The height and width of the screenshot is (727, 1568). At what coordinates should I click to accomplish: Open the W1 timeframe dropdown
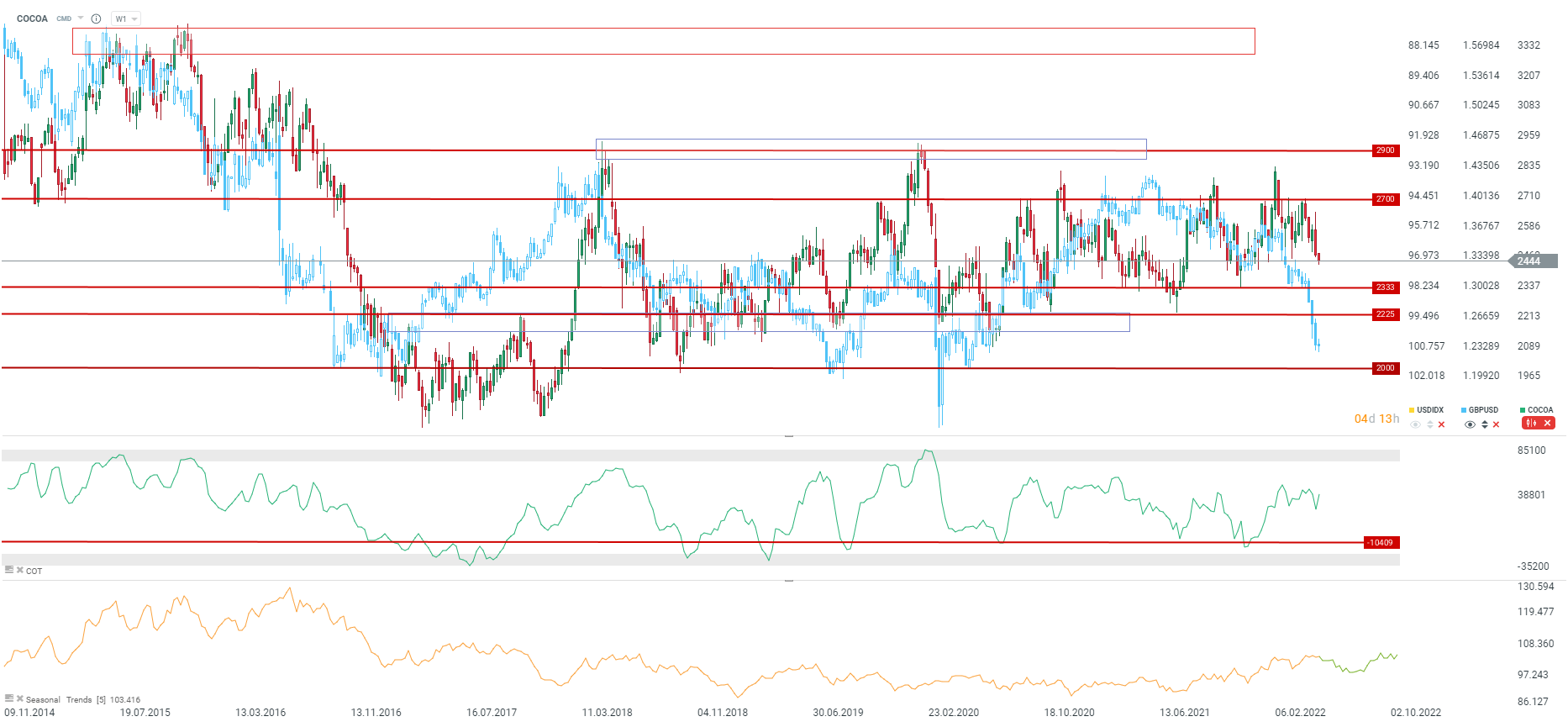(x=126, y=18)
